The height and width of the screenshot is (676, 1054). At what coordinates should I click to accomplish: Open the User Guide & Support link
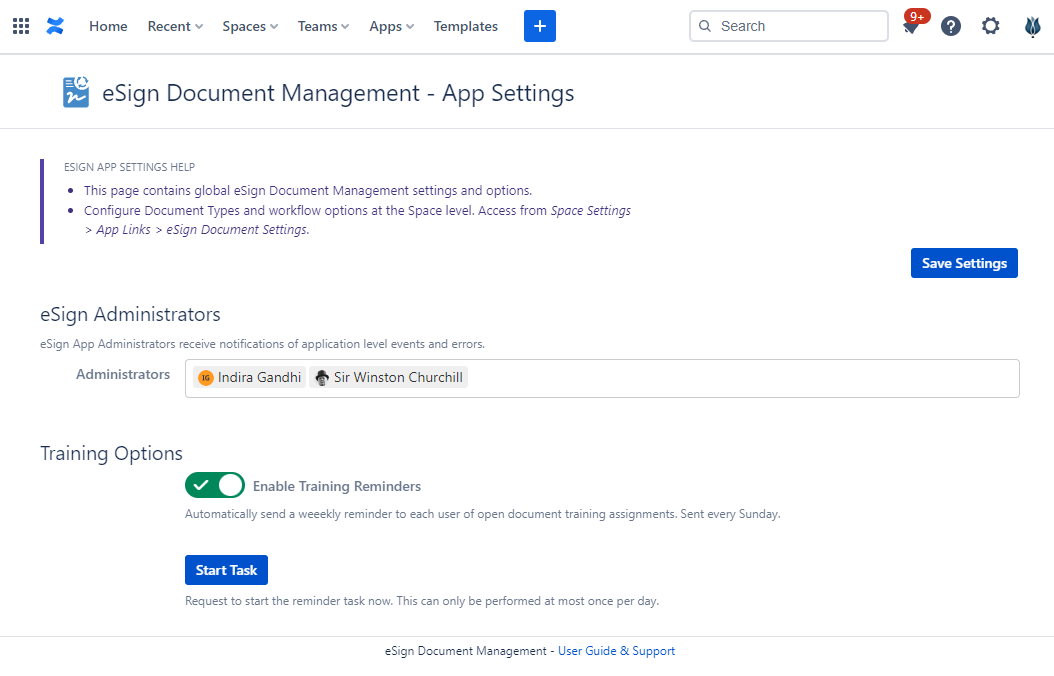(616, 651)
